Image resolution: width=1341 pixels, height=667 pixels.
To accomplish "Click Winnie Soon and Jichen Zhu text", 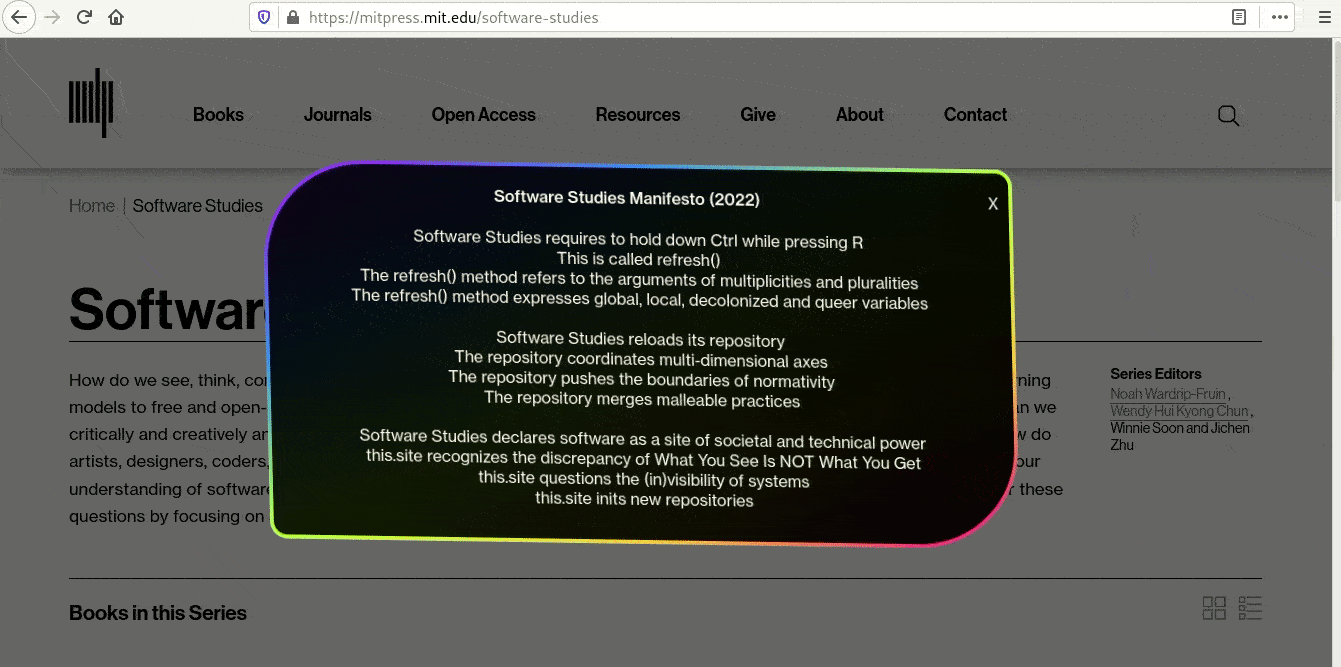I will [1180, 436].
